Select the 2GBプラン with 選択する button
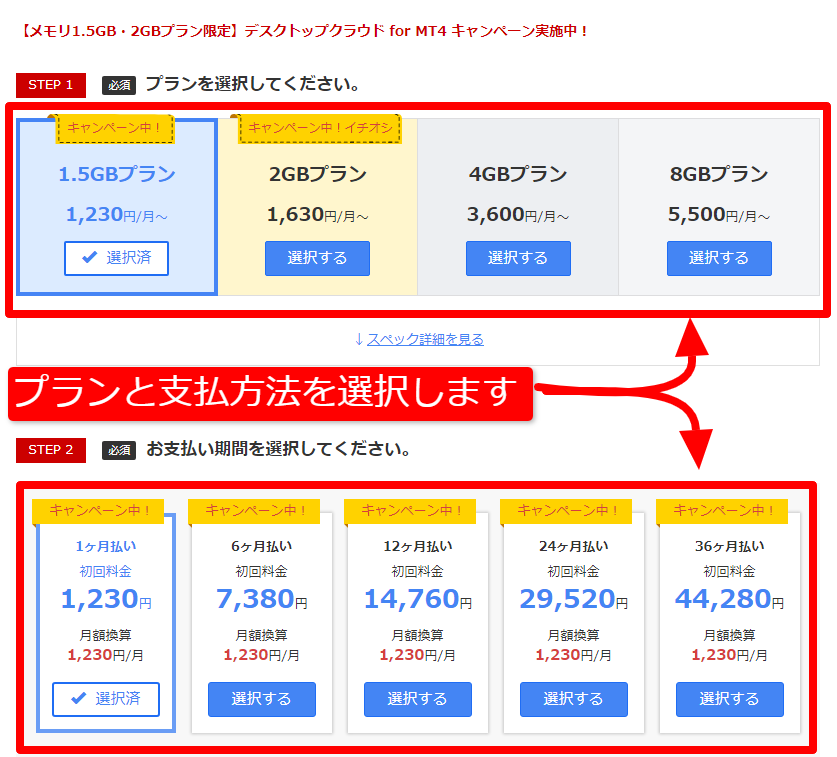Viewport: 837px width, 757px height. pos(317,258)
